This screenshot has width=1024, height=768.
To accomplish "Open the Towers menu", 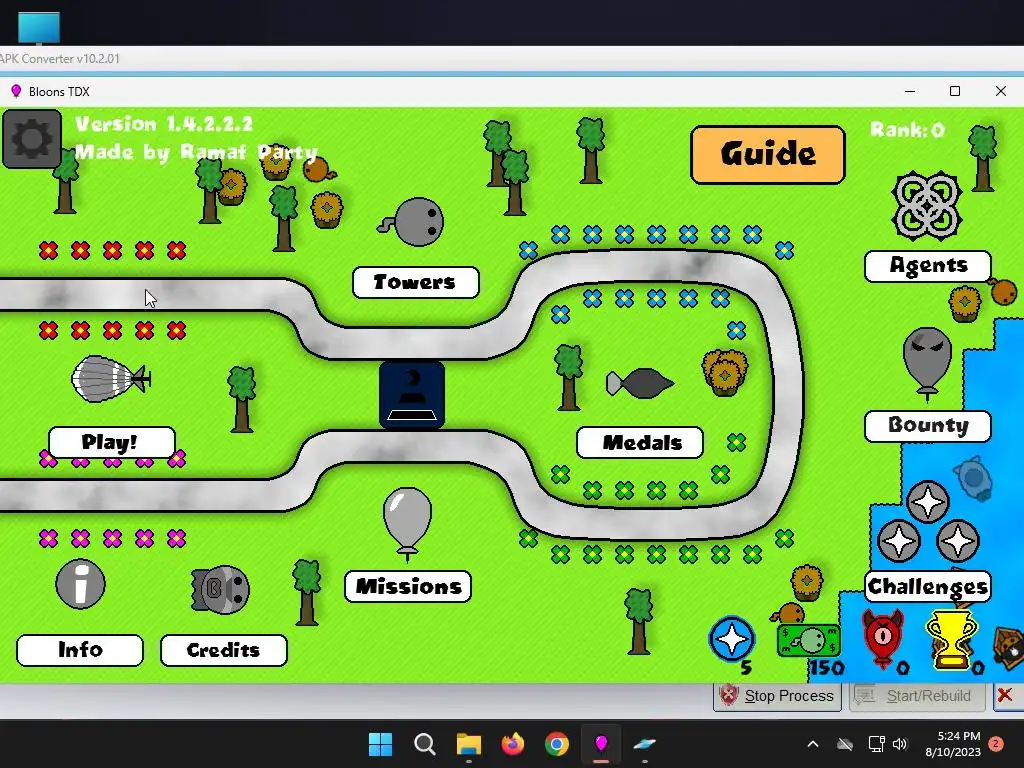I will pyautogui.click(x=415, y=282).
